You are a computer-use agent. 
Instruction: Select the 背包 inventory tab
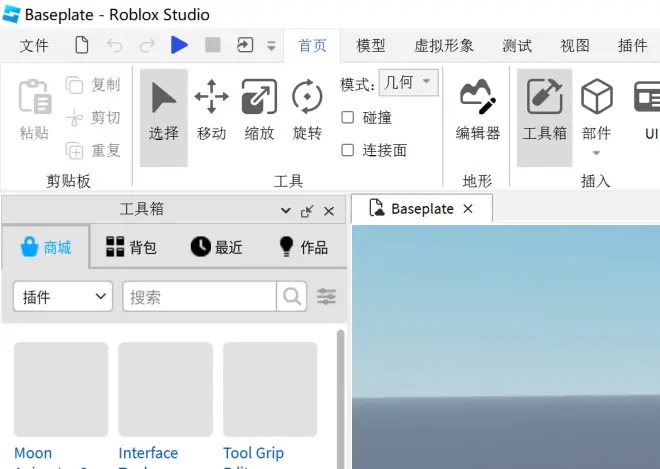point(131,247)
